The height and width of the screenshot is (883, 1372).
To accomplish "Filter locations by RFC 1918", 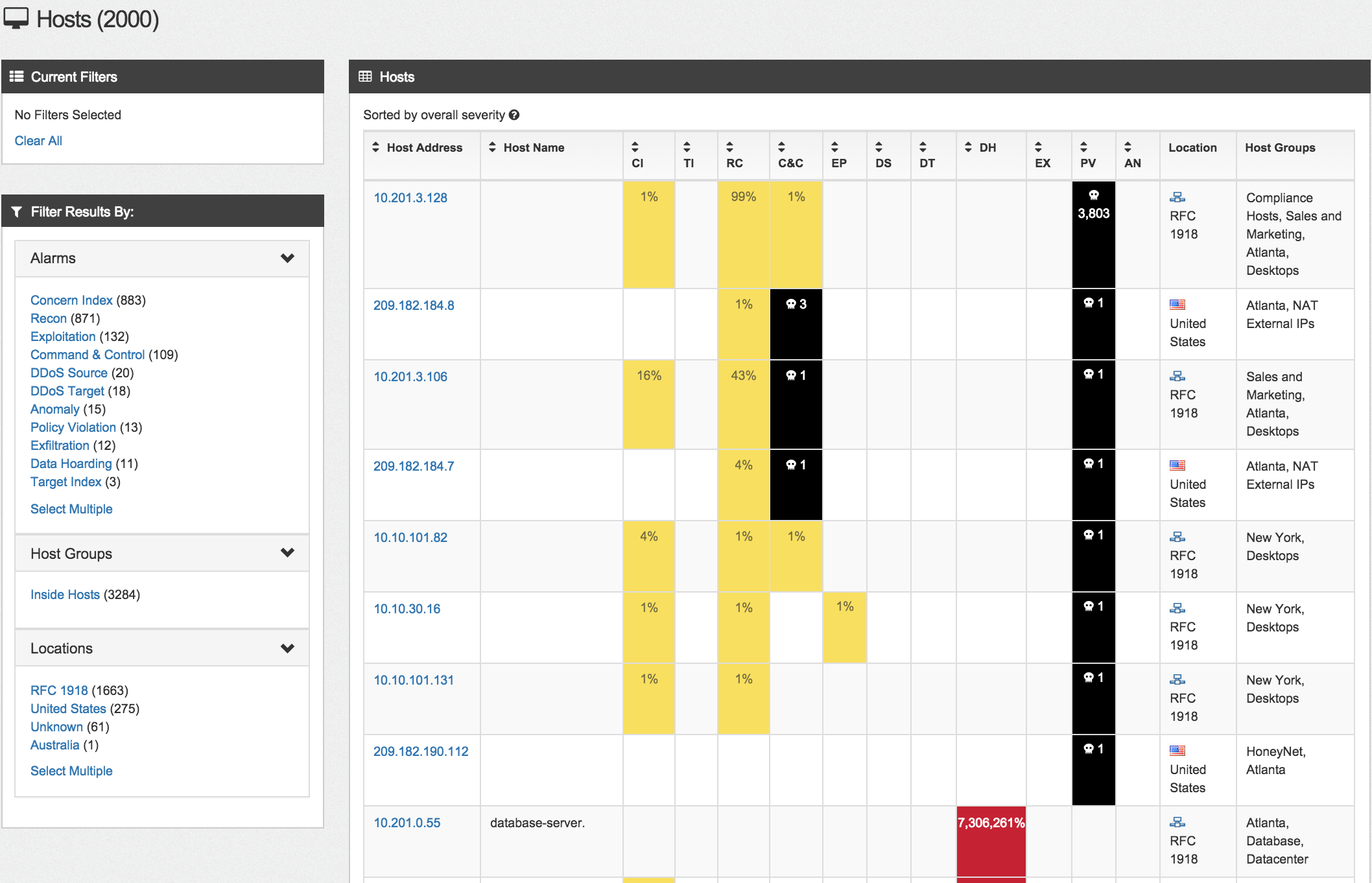I will coord(59,690).
